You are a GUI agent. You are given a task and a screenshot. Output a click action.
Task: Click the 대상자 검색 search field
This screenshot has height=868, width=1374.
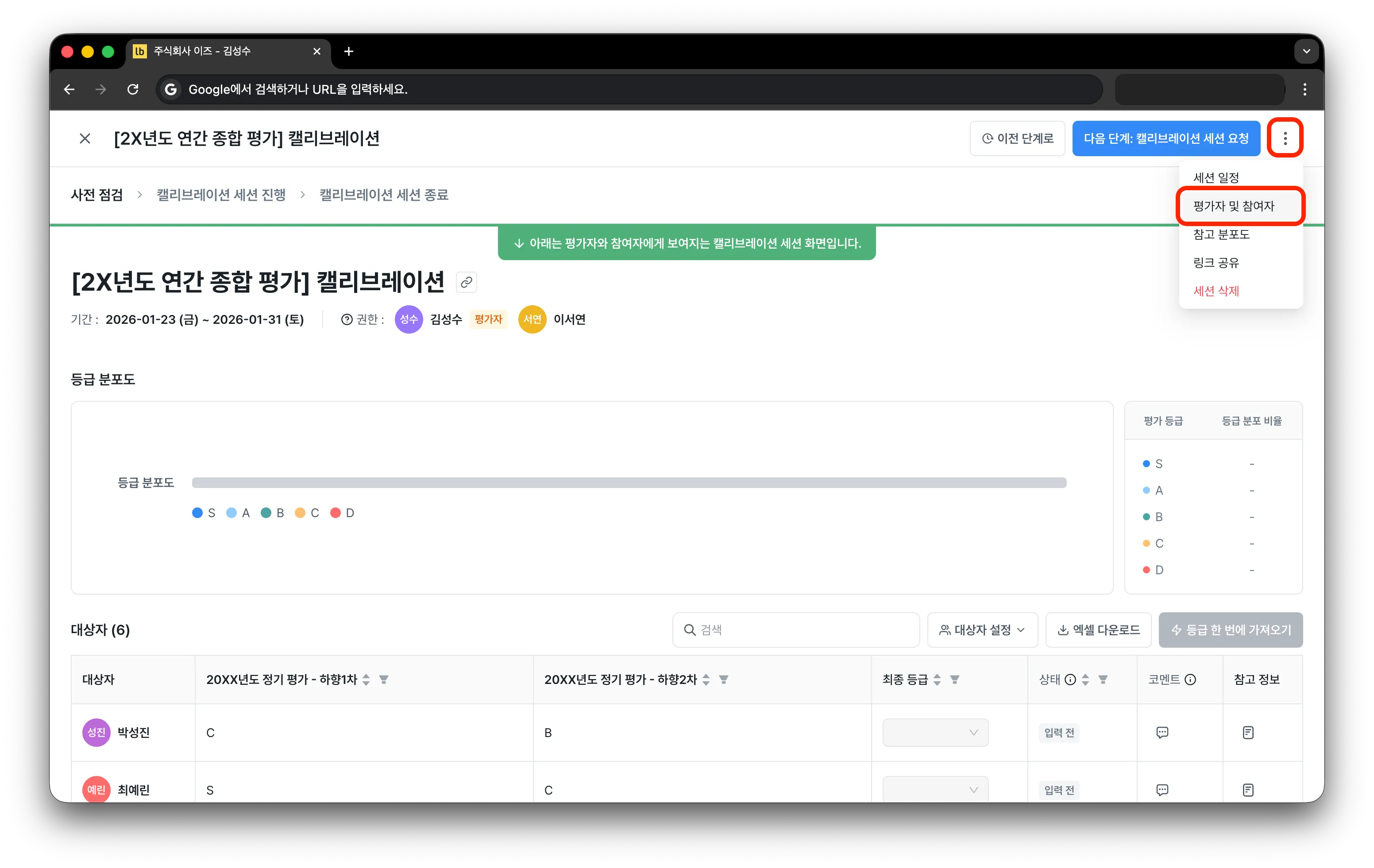[x=796, y=630]
